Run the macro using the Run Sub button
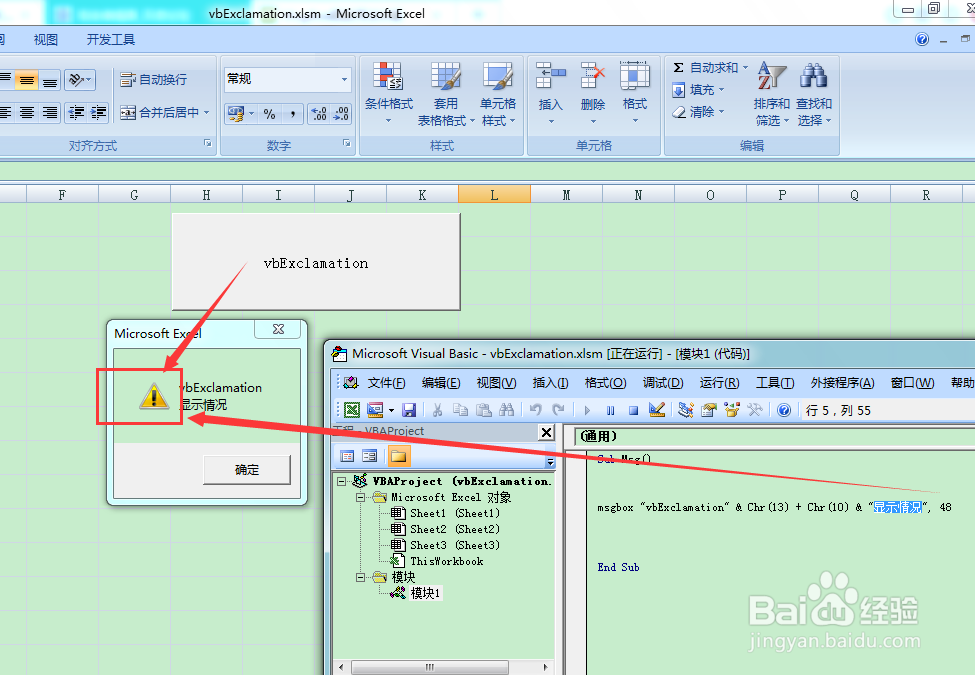This screenshot has height=675, width=975. pos(587,409)
